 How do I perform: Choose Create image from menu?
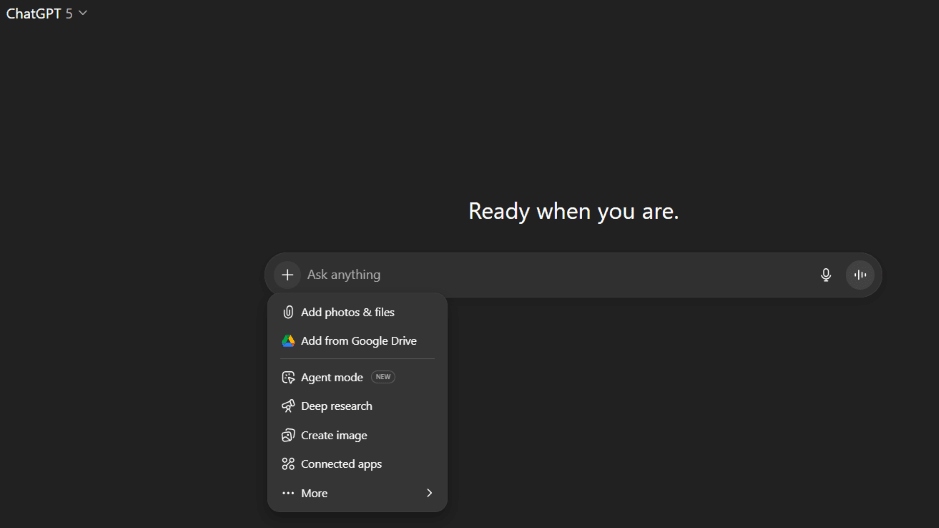pyautogui.click(x=358, y=435)
